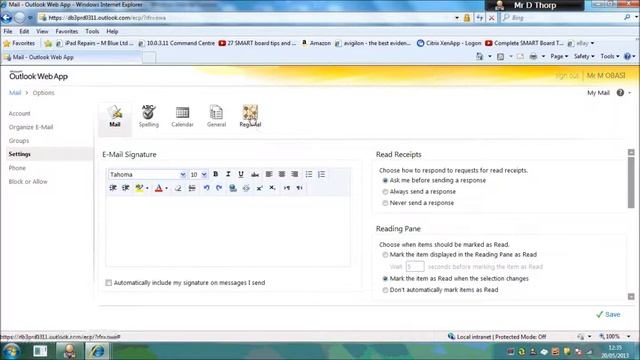Viewport: 640px width, 360px height.
Task: Remove formatting with eraser icon
Action: [x=178, y=188]
